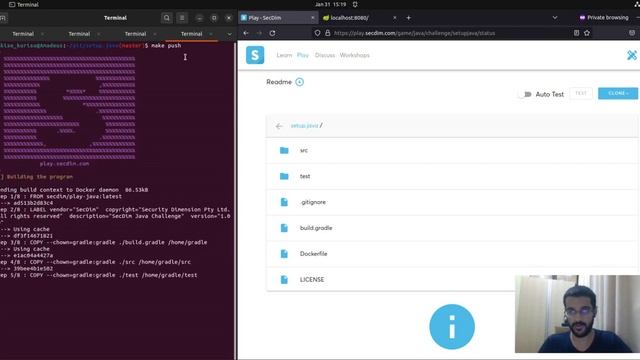Click the Dockerfile file icon
Image resolution: width=640 pixels, height=360 pixels.
[x=284, y=253]
